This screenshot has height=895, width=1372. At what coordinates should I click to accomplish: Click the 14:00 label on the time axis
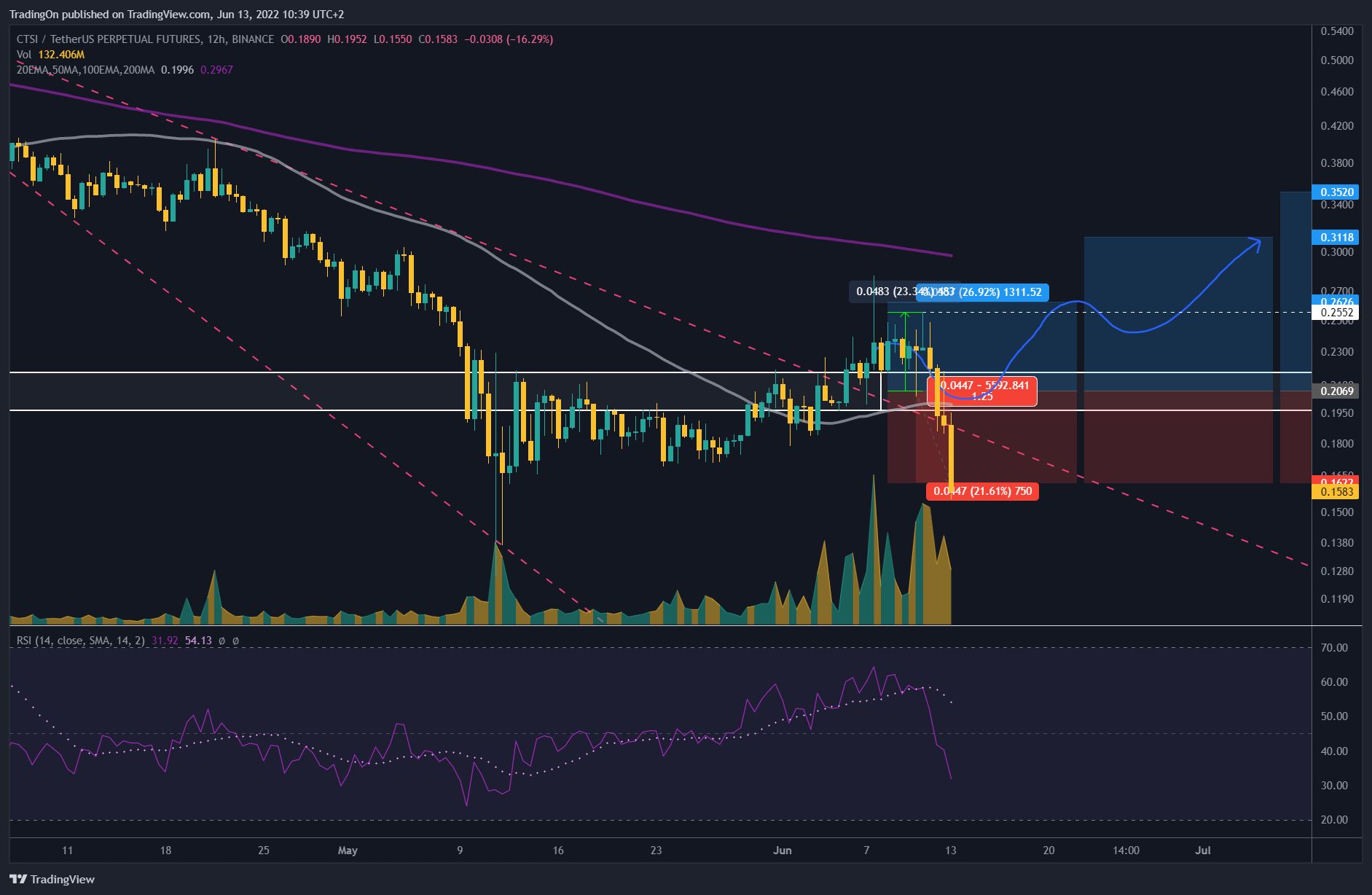1126,851
